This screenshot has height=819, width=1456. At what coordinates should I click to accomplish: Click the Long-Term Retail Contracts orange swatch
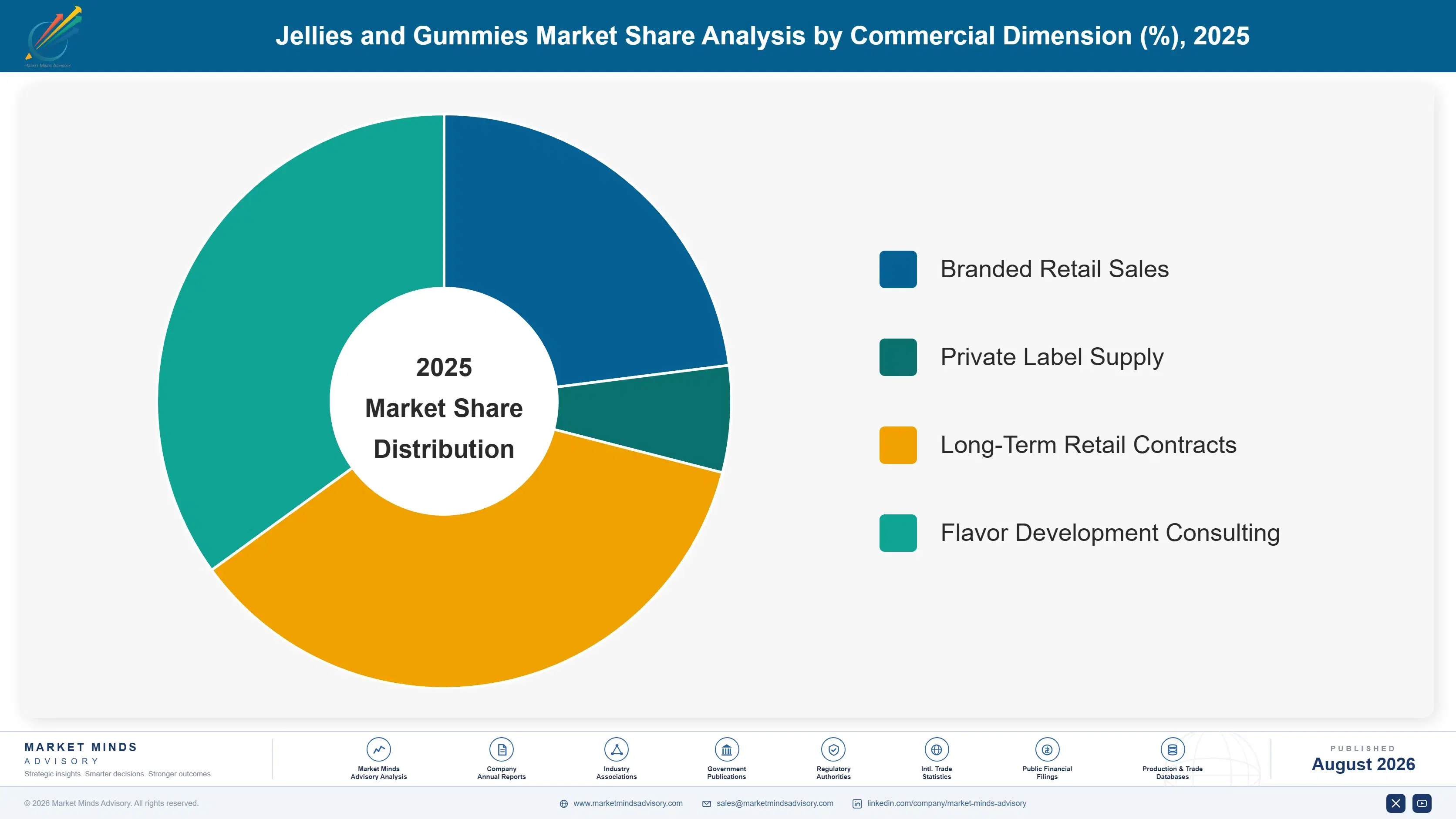(x=897, y=445)
